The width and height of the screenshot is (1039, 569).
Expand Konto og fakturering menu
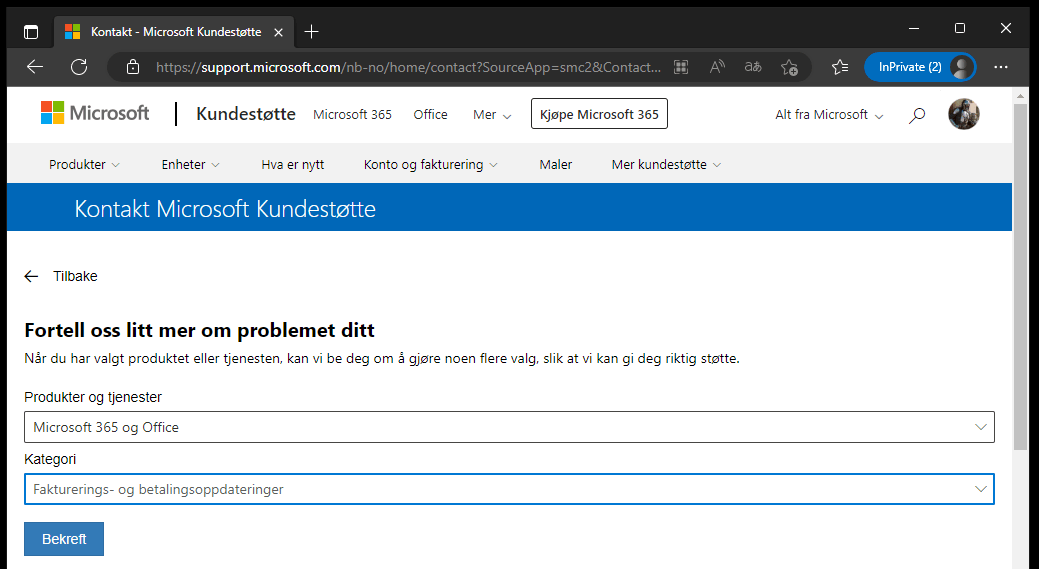tap(431, 164)
